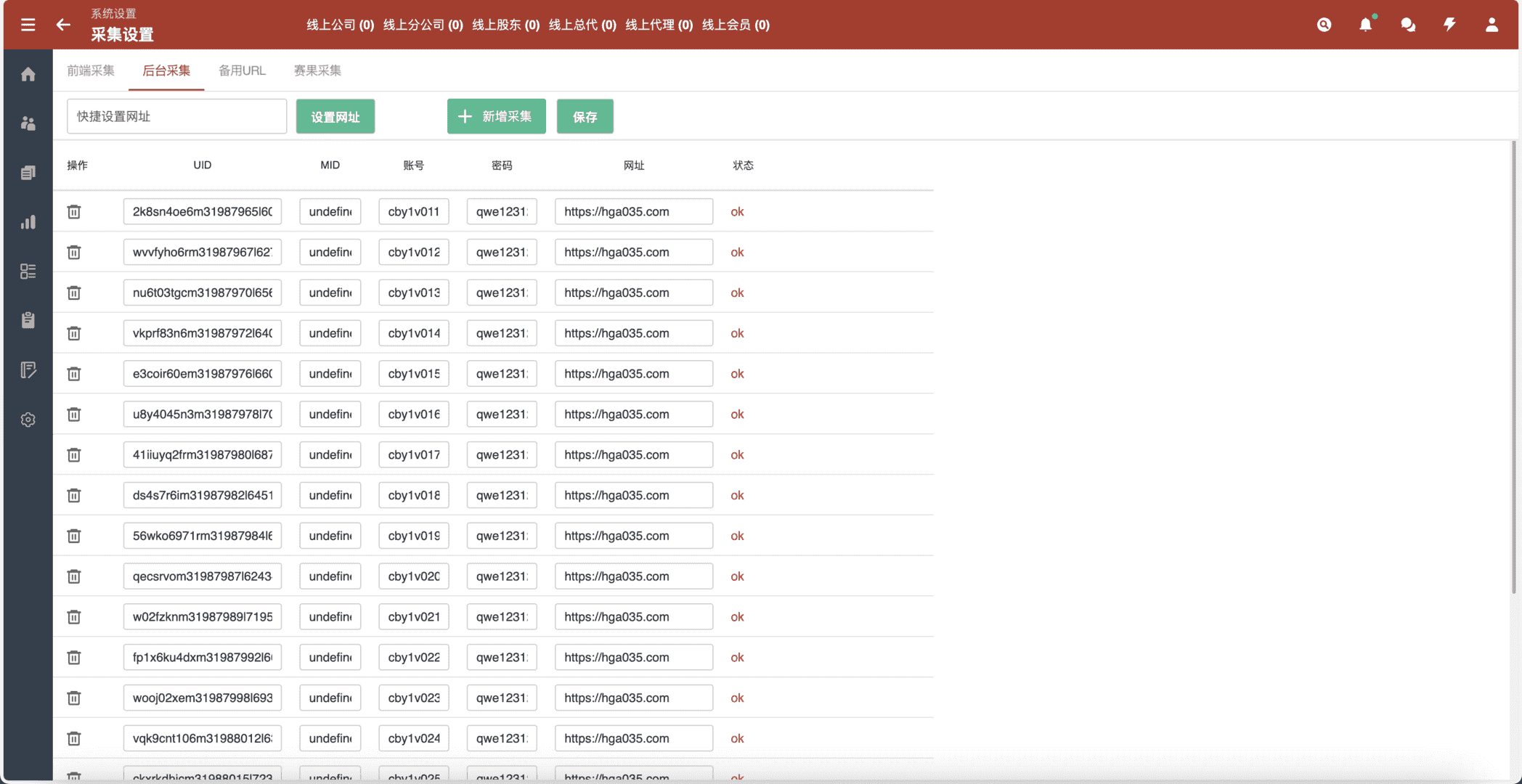Click the search icon in header
The image size is (1522, 784).
point(1324,25)
